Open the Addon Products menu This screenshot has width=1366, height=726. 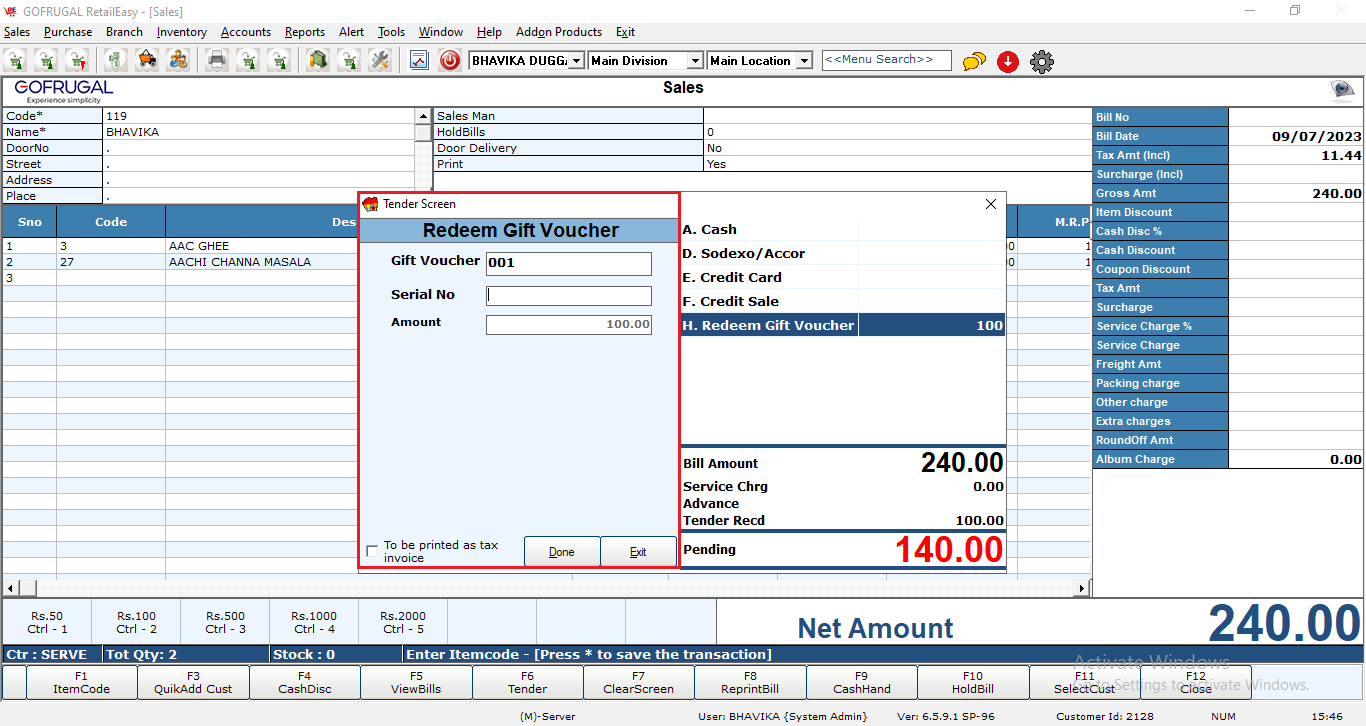coord(559,32)
